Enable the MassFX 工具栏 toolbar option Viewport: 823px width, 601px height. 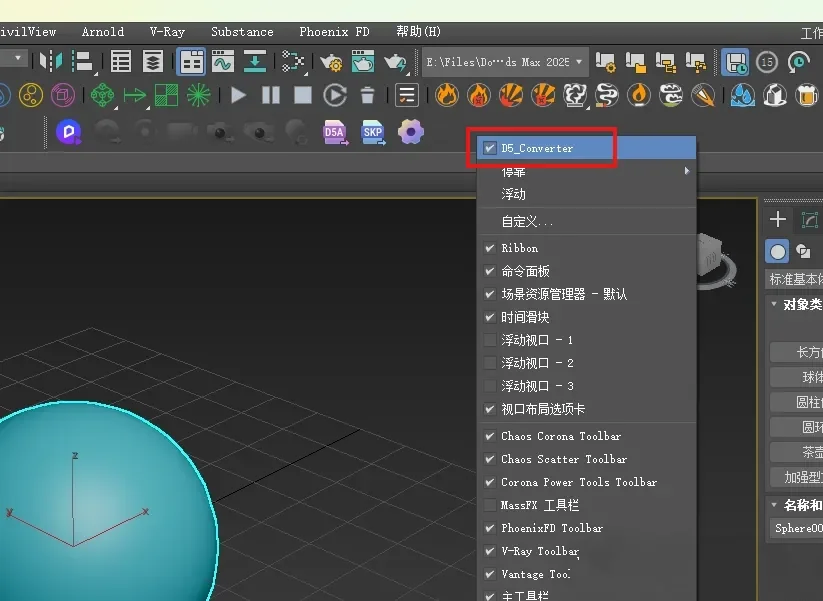540,505
